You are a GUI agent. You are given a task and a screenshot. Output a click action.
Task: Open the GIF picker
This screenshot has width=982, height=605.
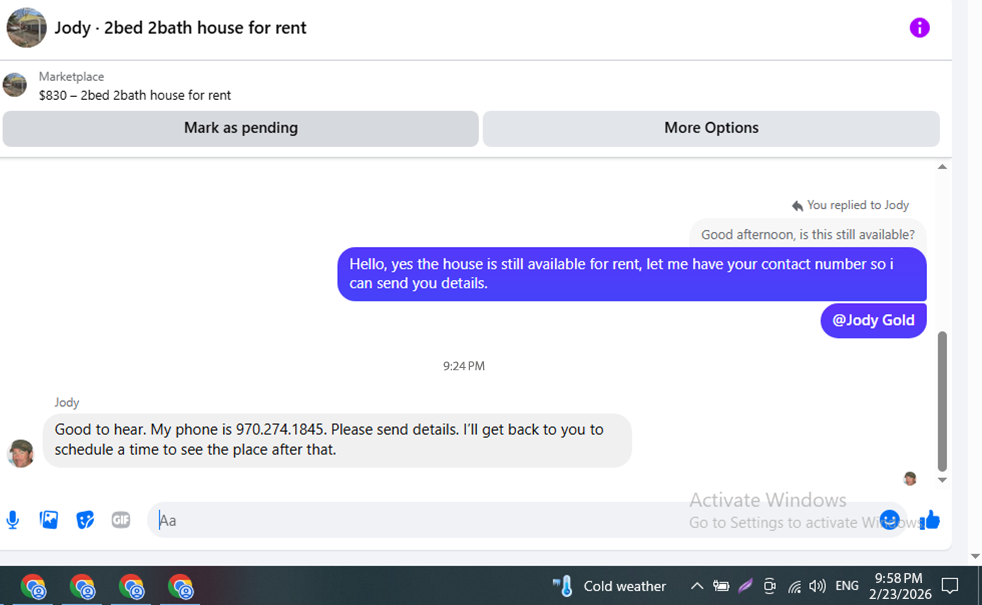point(121,520)
